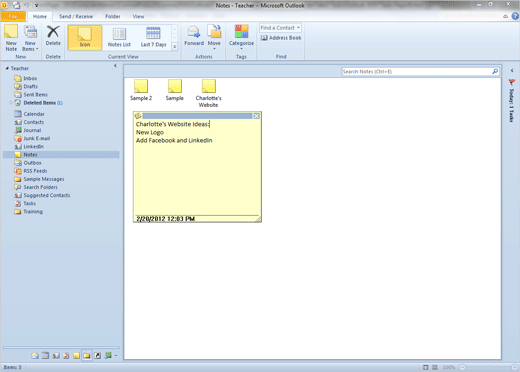Click inside the Search Notes field

417,71
